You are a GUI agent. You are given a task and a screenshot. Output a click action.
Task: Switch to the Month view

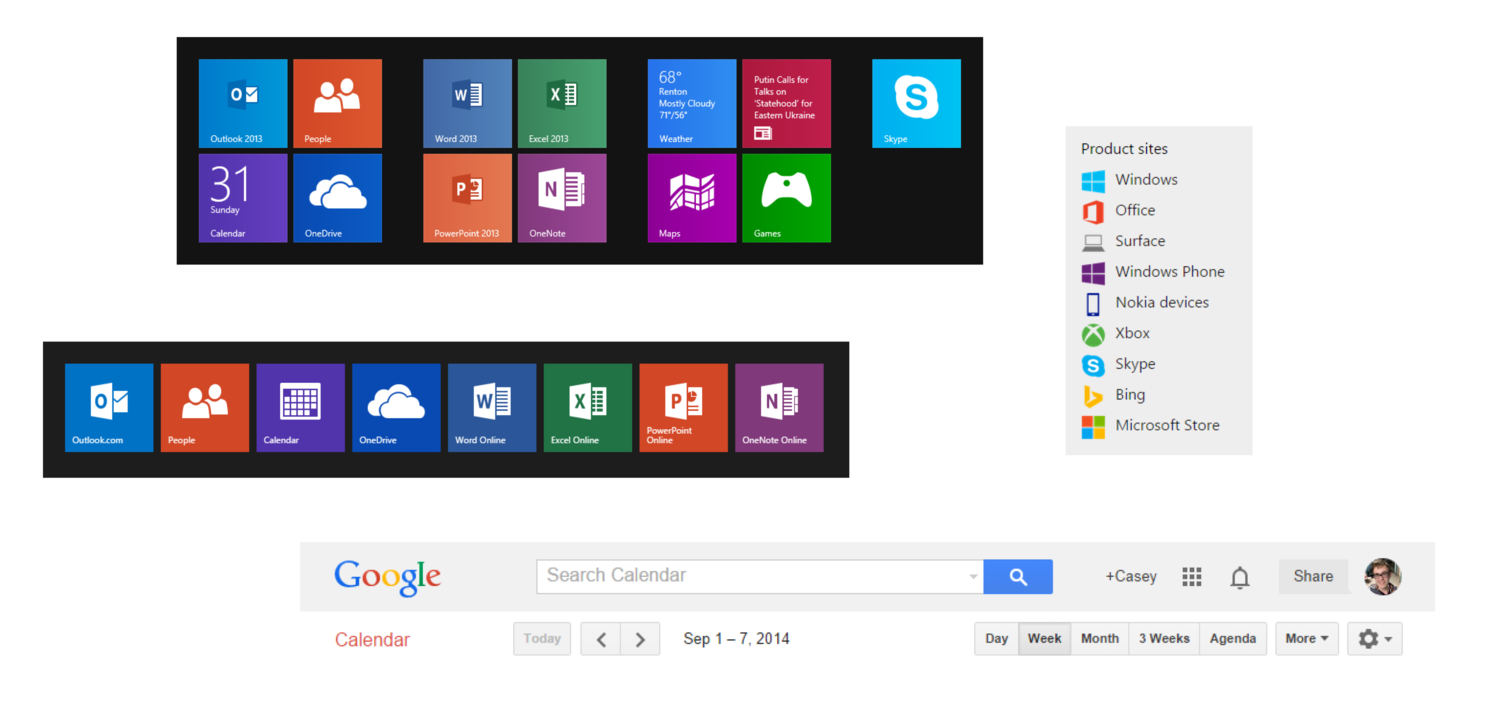coord(1100,639)
